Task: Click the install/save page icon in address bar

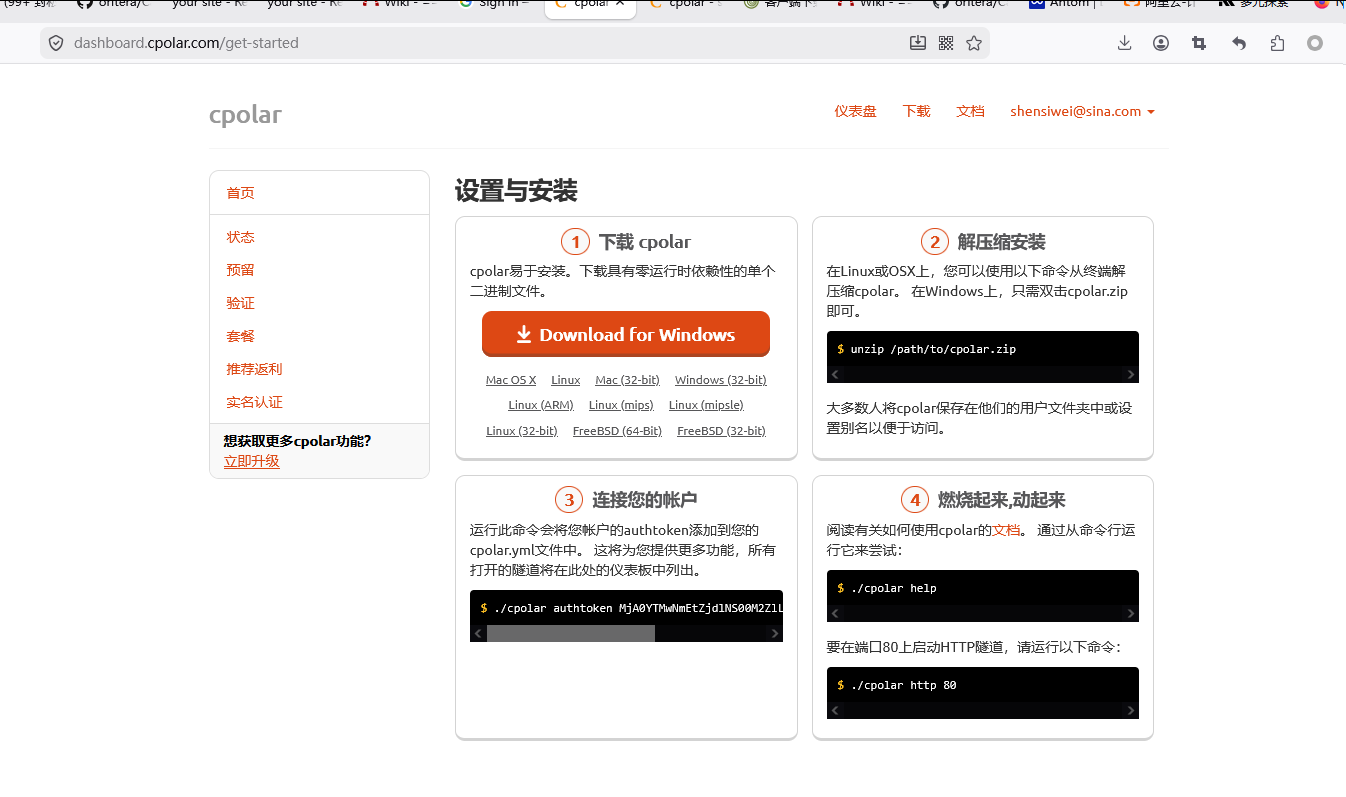Action: 918,43
